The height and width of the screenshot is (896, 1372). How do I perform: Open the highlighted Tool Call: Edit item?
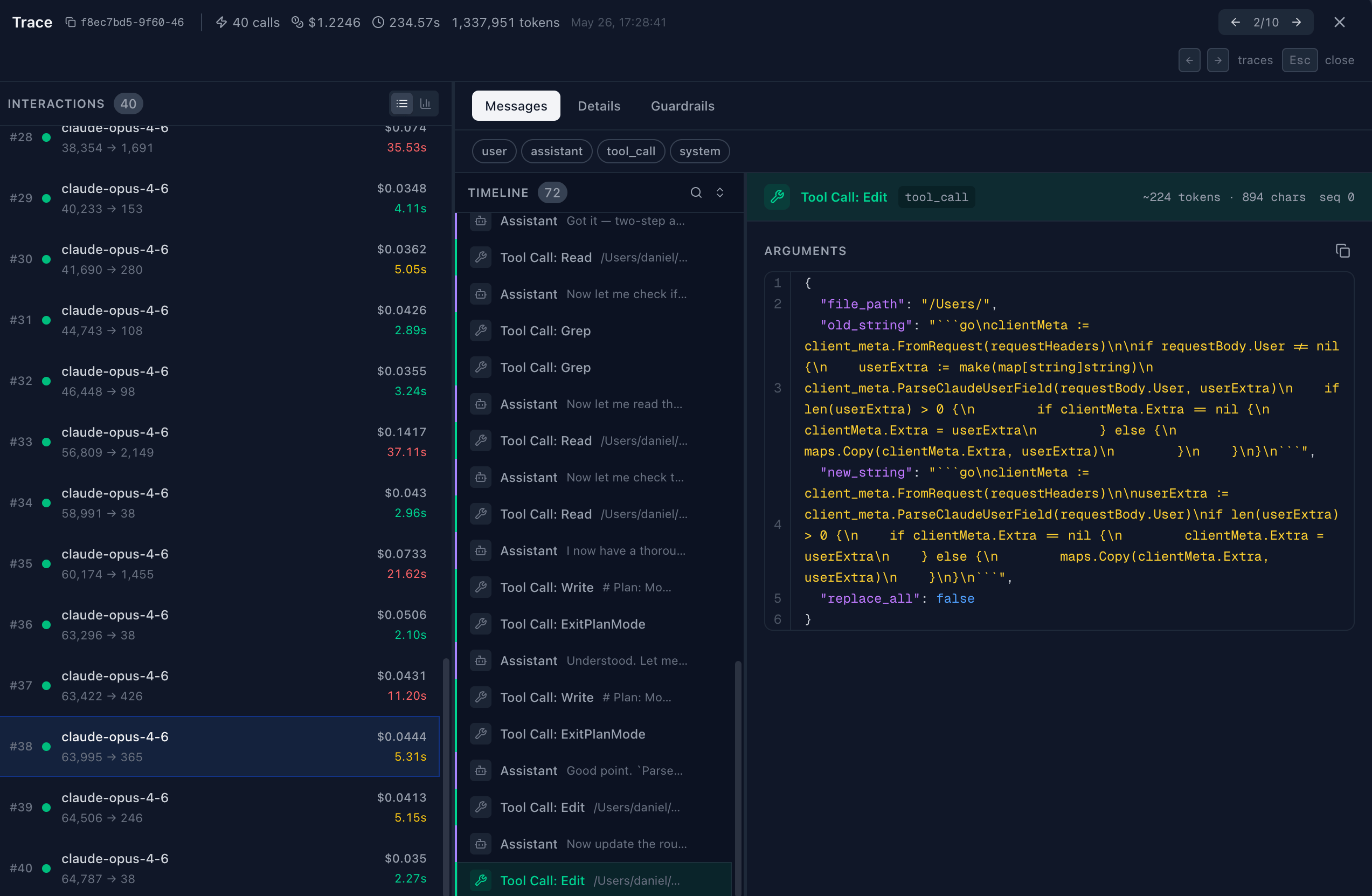pyautogui.click(x=594, y=880)
